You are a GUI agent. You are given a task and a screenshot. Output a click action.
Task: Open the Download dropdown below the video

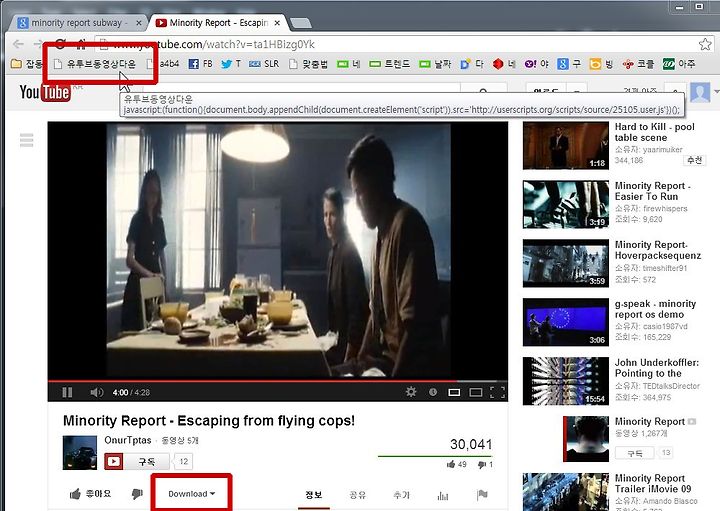pos(191,494)
